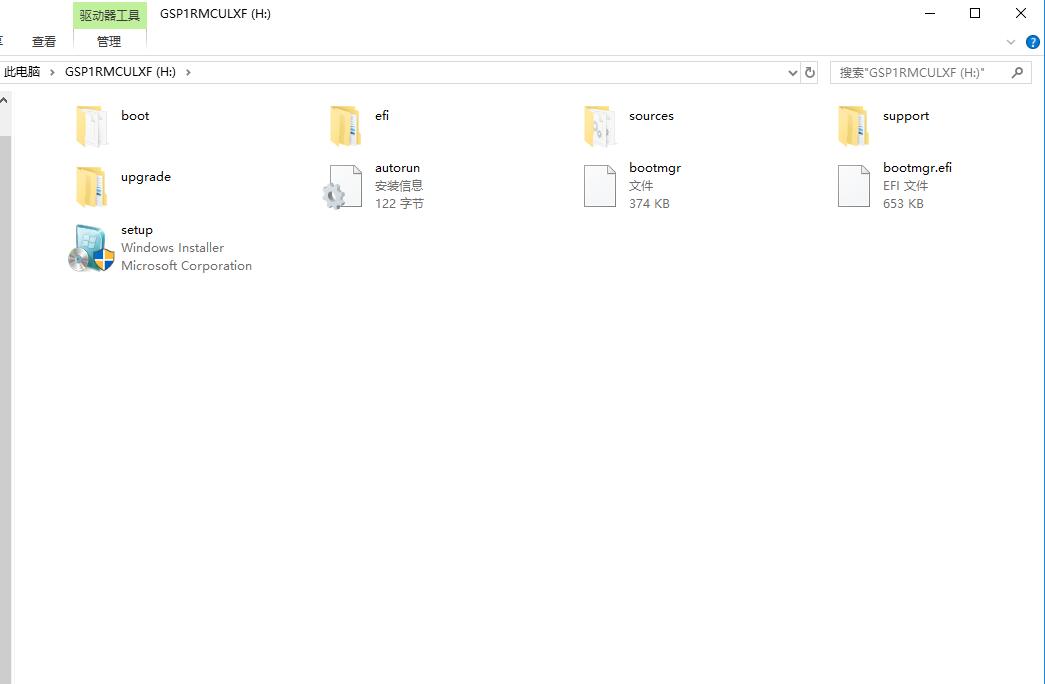Click the GSP1RMCULXF (H:) breadcrumb link

[120, 71]
